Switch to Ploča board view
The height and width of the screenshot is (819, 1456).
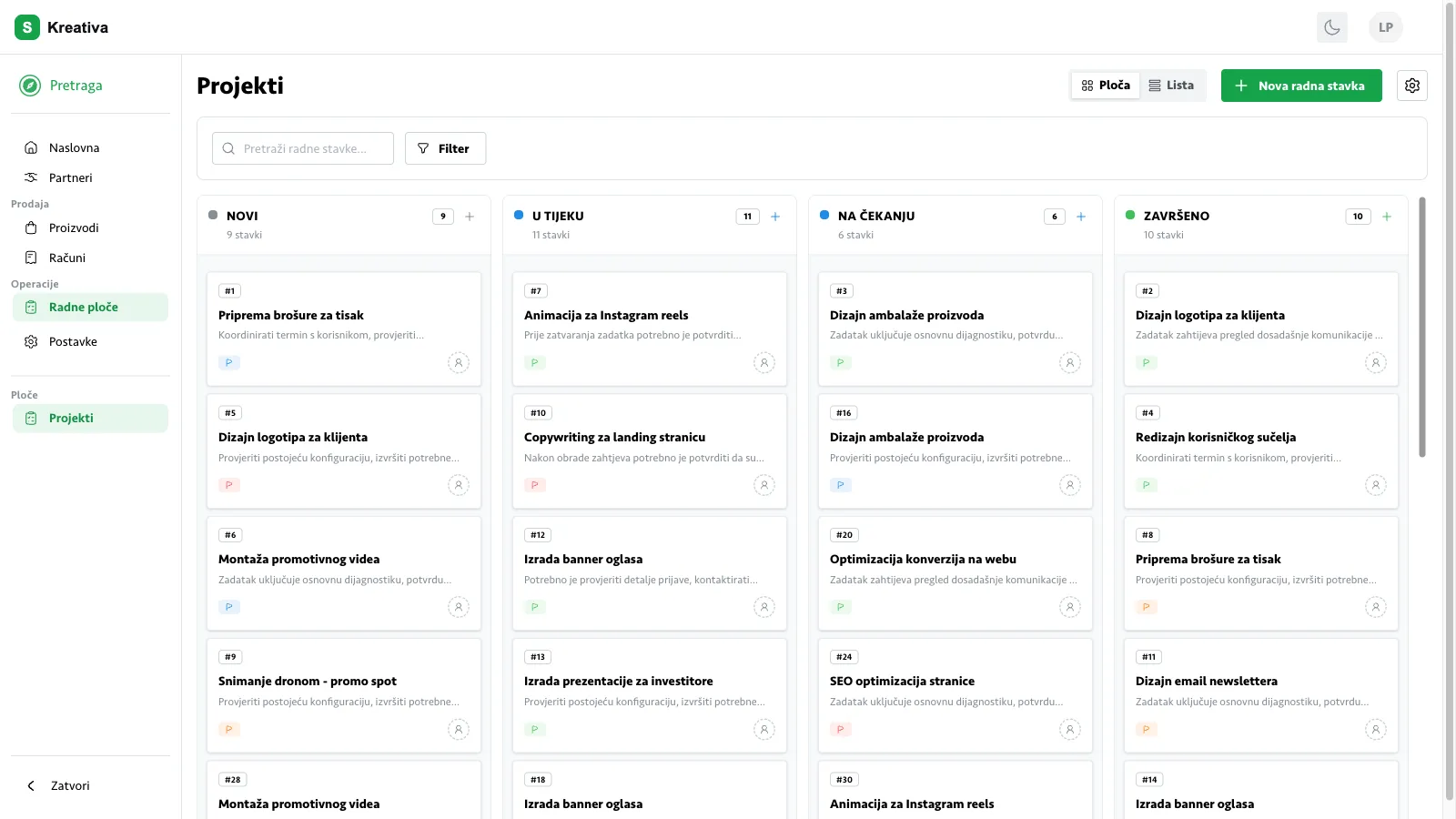pyautogui.click(x=1106, y=86)
